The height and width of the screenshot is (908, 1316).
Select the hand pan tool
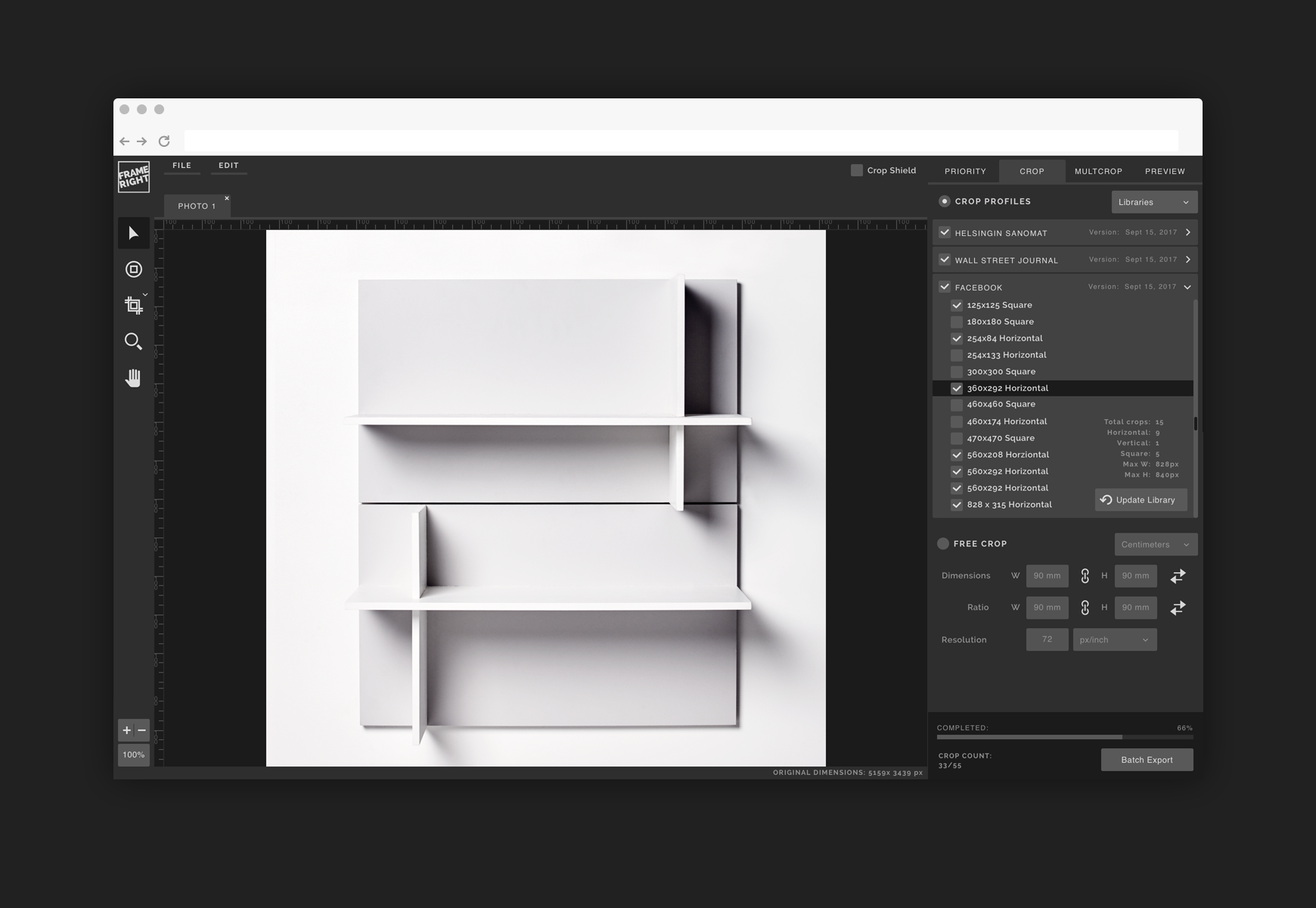tap(133, 378)
